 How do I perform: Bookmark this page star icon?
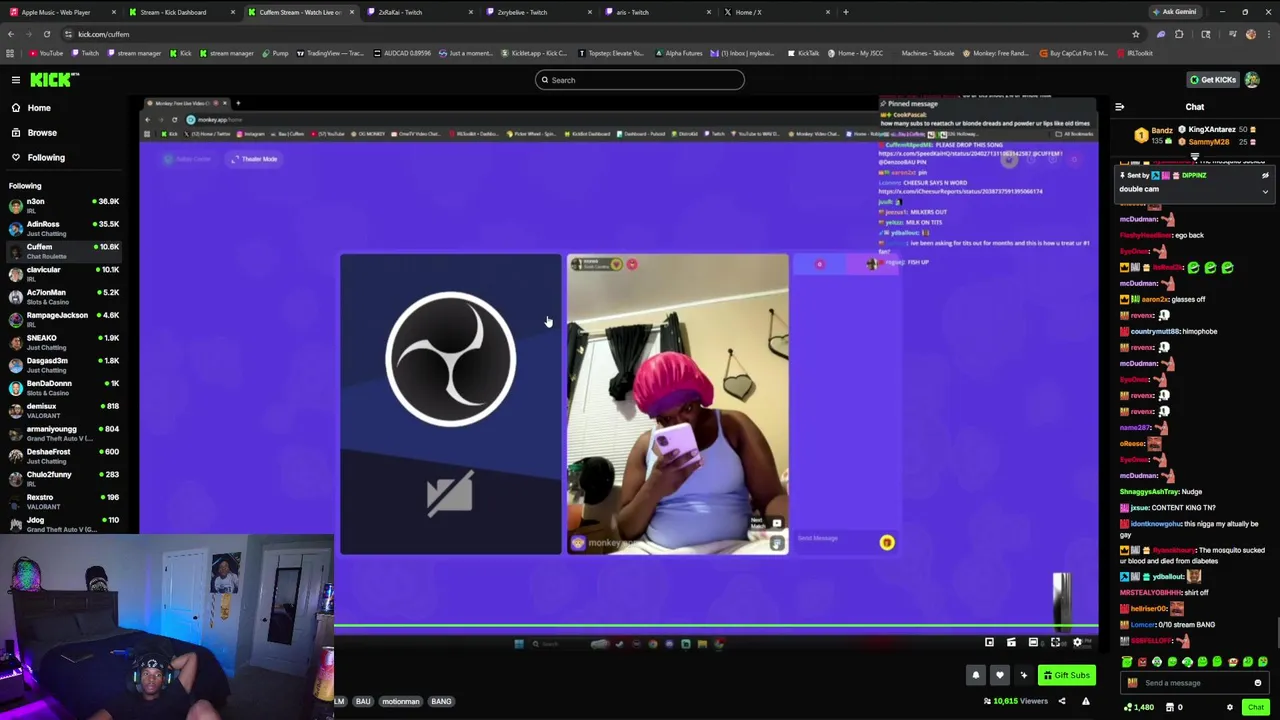(1135, 34)
